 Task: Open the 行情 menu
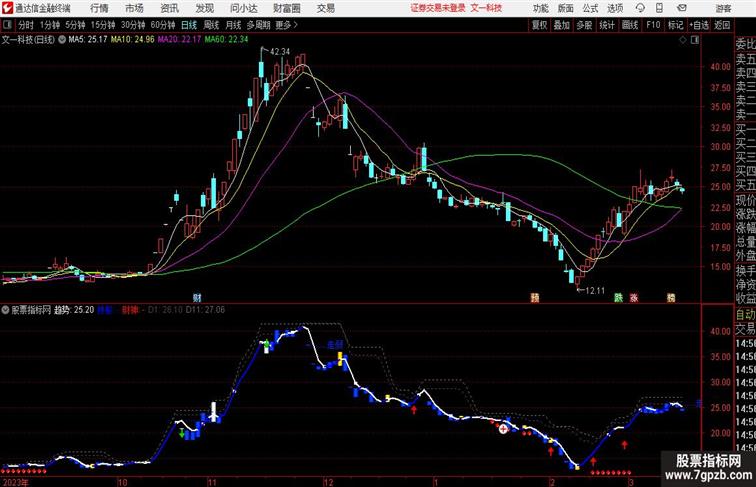(x=99, y=8)
